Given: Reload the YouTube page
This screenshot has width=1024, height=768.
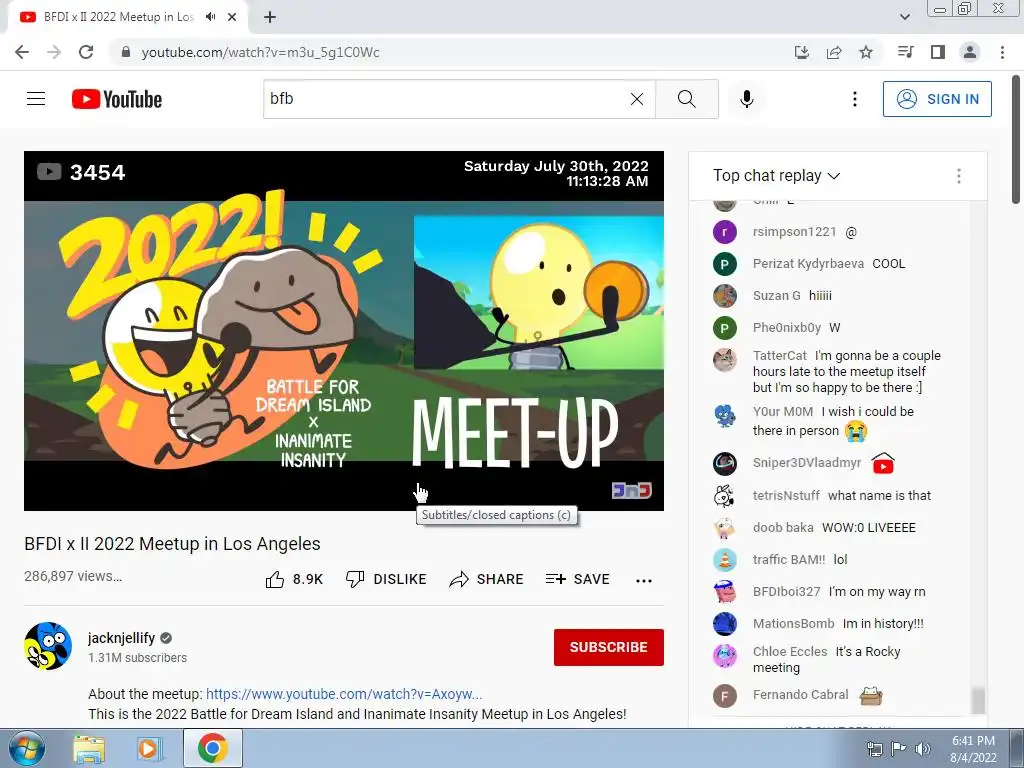Looking at the screenshot, I should point(86,52).
